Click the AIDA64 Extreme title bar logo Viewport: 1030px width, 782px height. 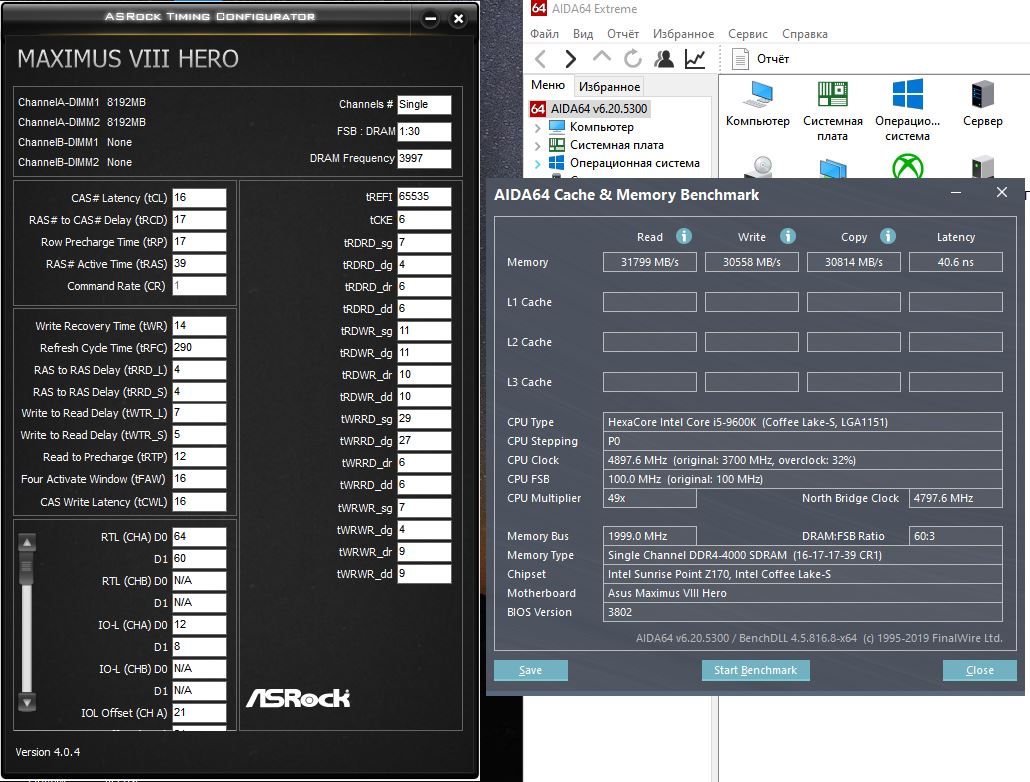(539, 8)
